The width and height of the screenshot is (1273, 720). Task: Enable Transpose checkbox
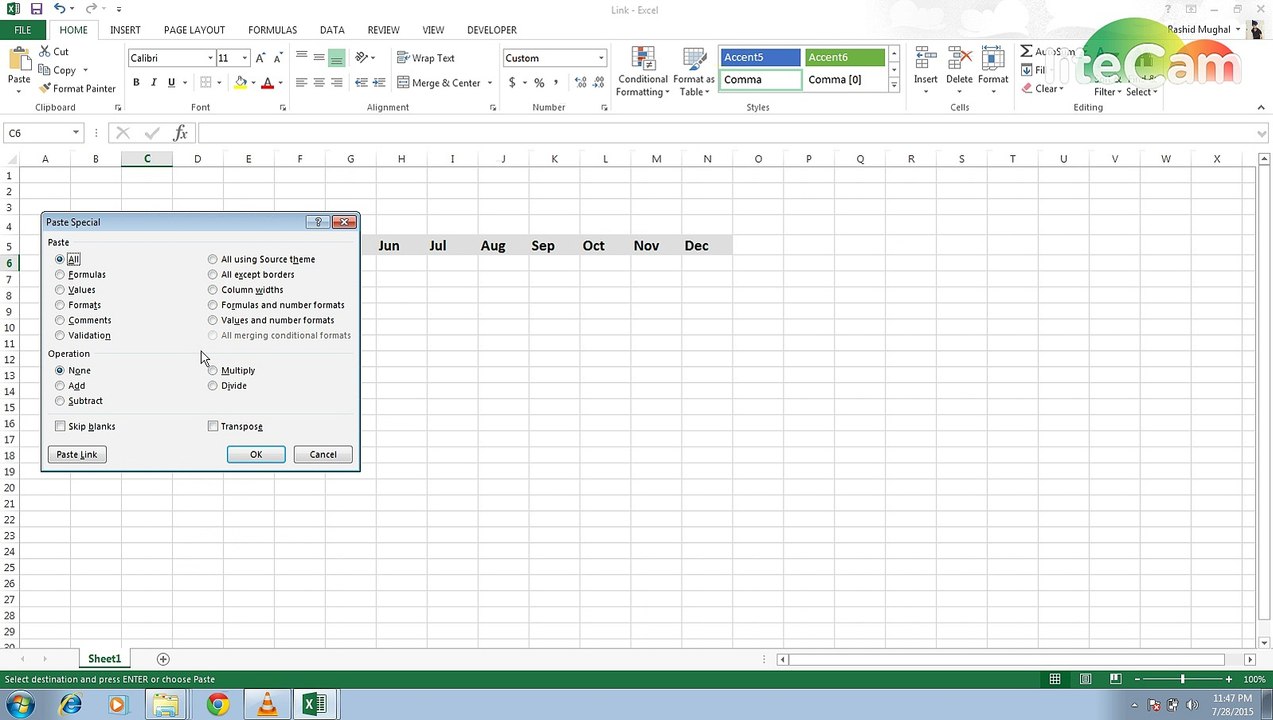click(x=213, y=426)
